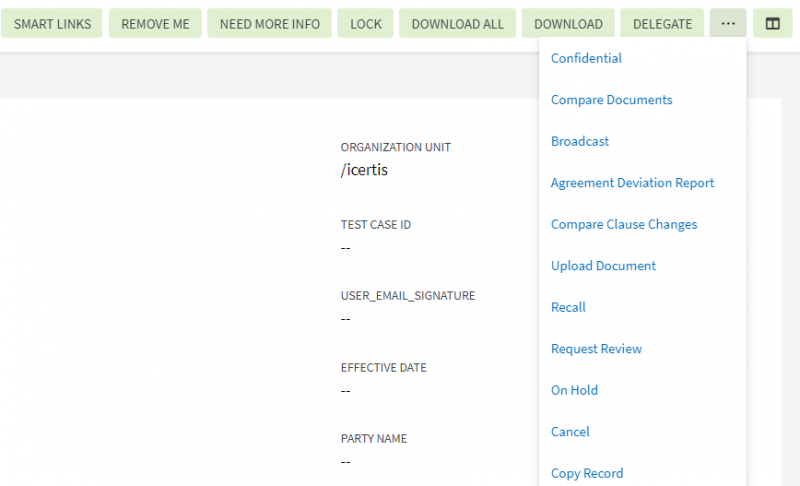800x486 pixels.
Task: Select Confidential from the menu
Action: tap(586, 59)
